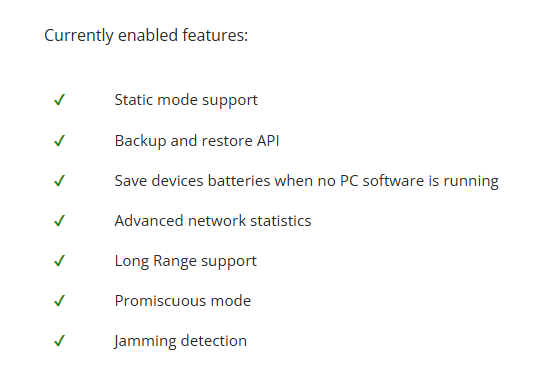
Task: Click the Save devices batteries feature text
Action: [307, 181]
